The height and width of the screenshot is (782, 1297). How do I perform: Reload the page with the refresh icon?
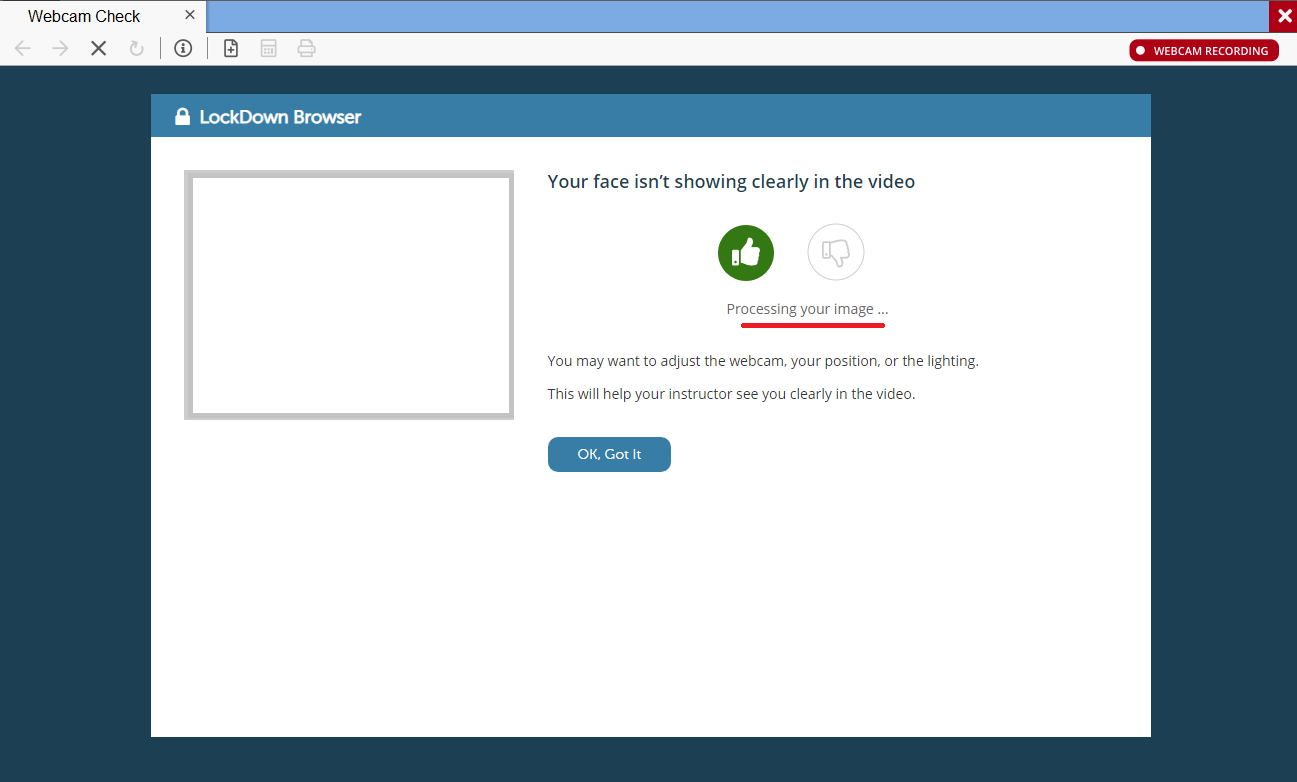[x=136, y=48]
